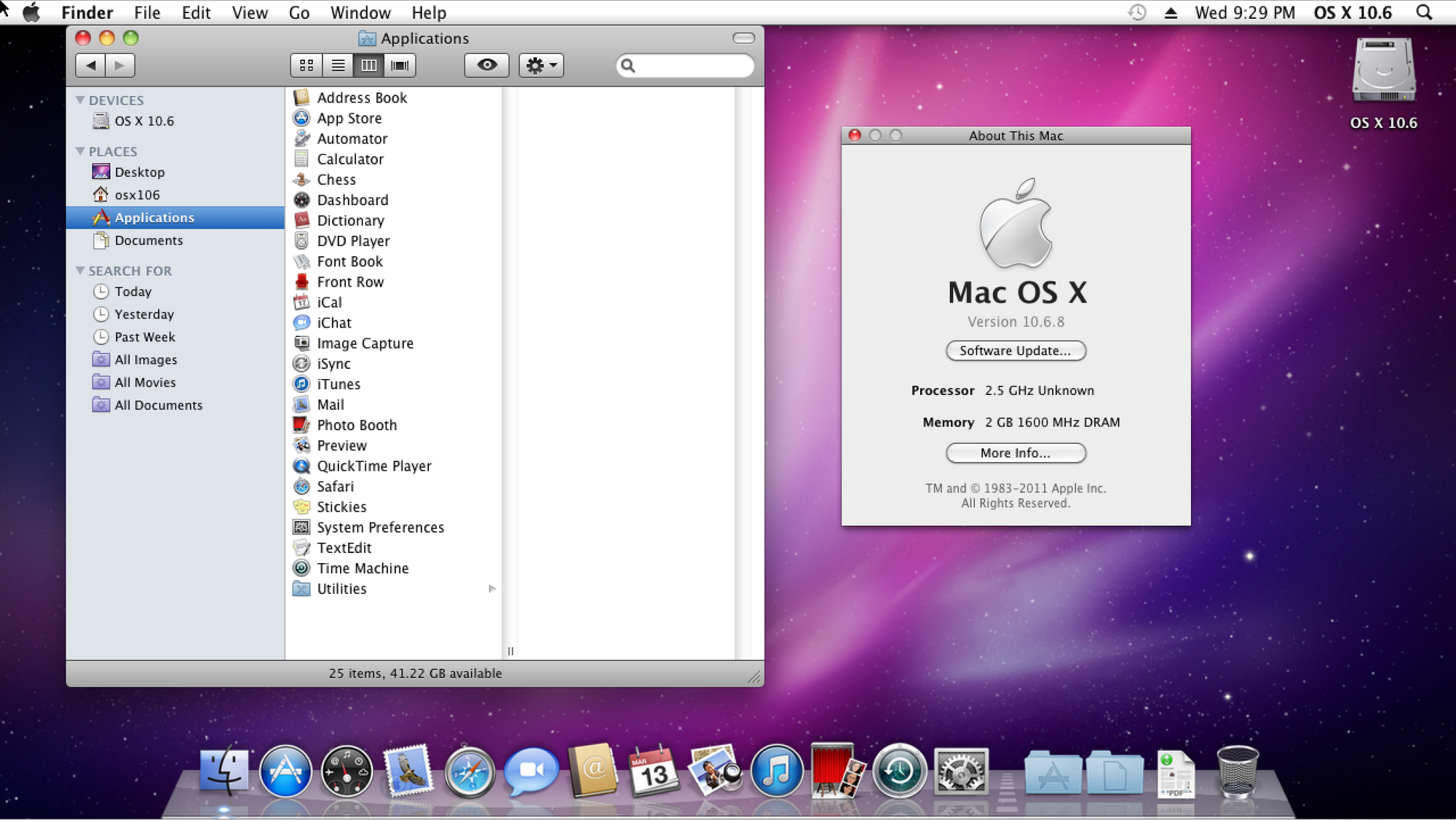
Task: Open the App Store application
Action: tap(350, 117)
